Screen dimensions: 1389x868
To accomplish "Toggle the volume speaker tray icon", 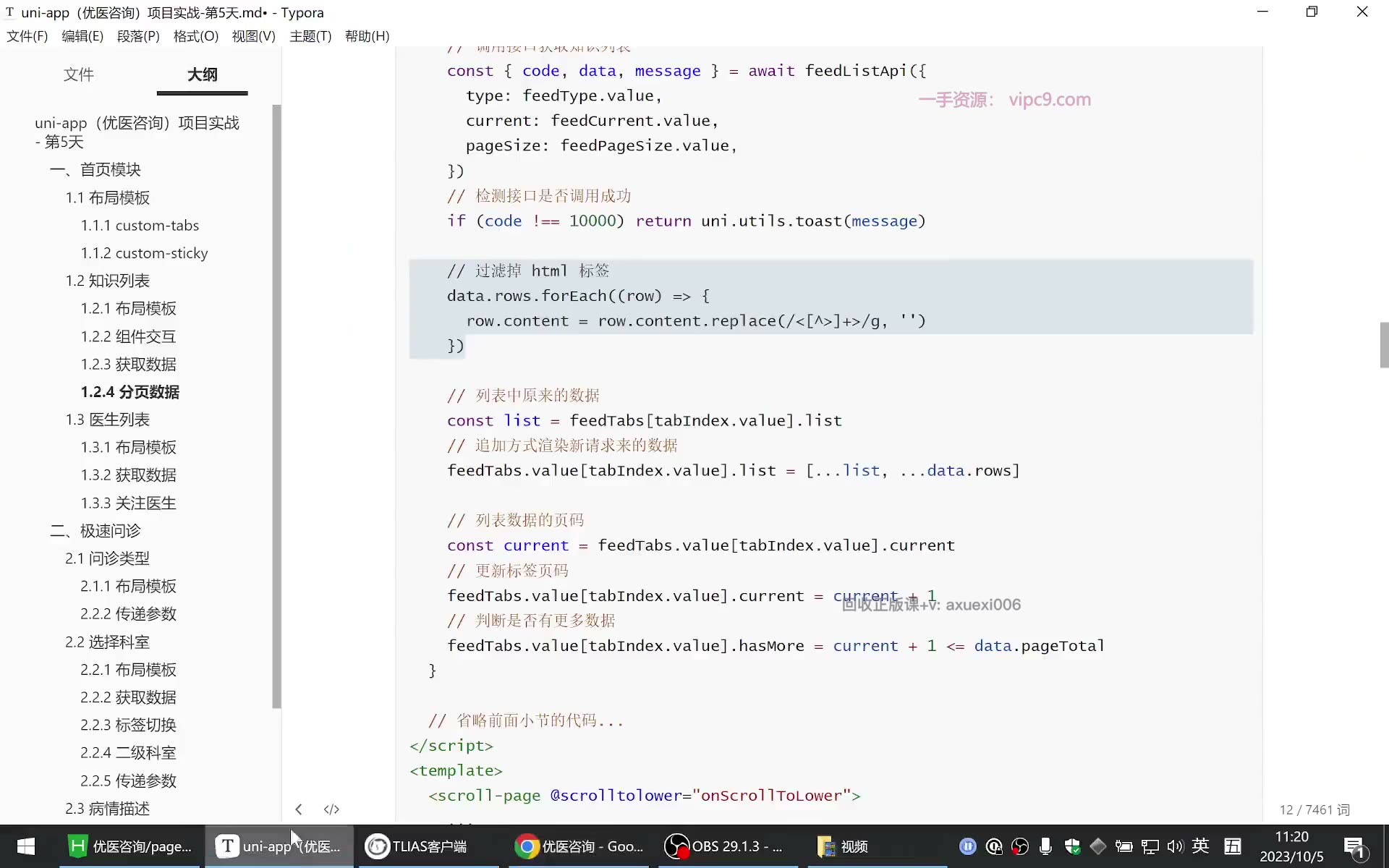I will (1175, 846).
